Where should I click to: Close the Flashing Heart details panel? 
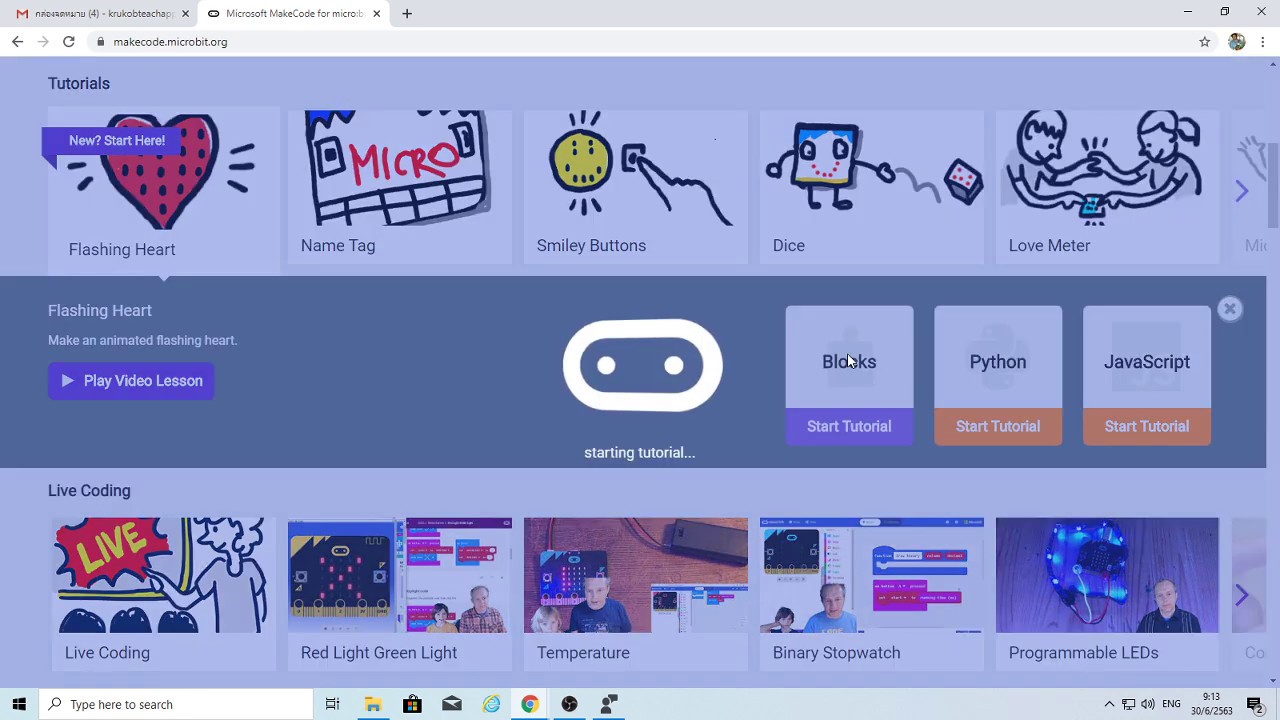tap(1230, 309)
